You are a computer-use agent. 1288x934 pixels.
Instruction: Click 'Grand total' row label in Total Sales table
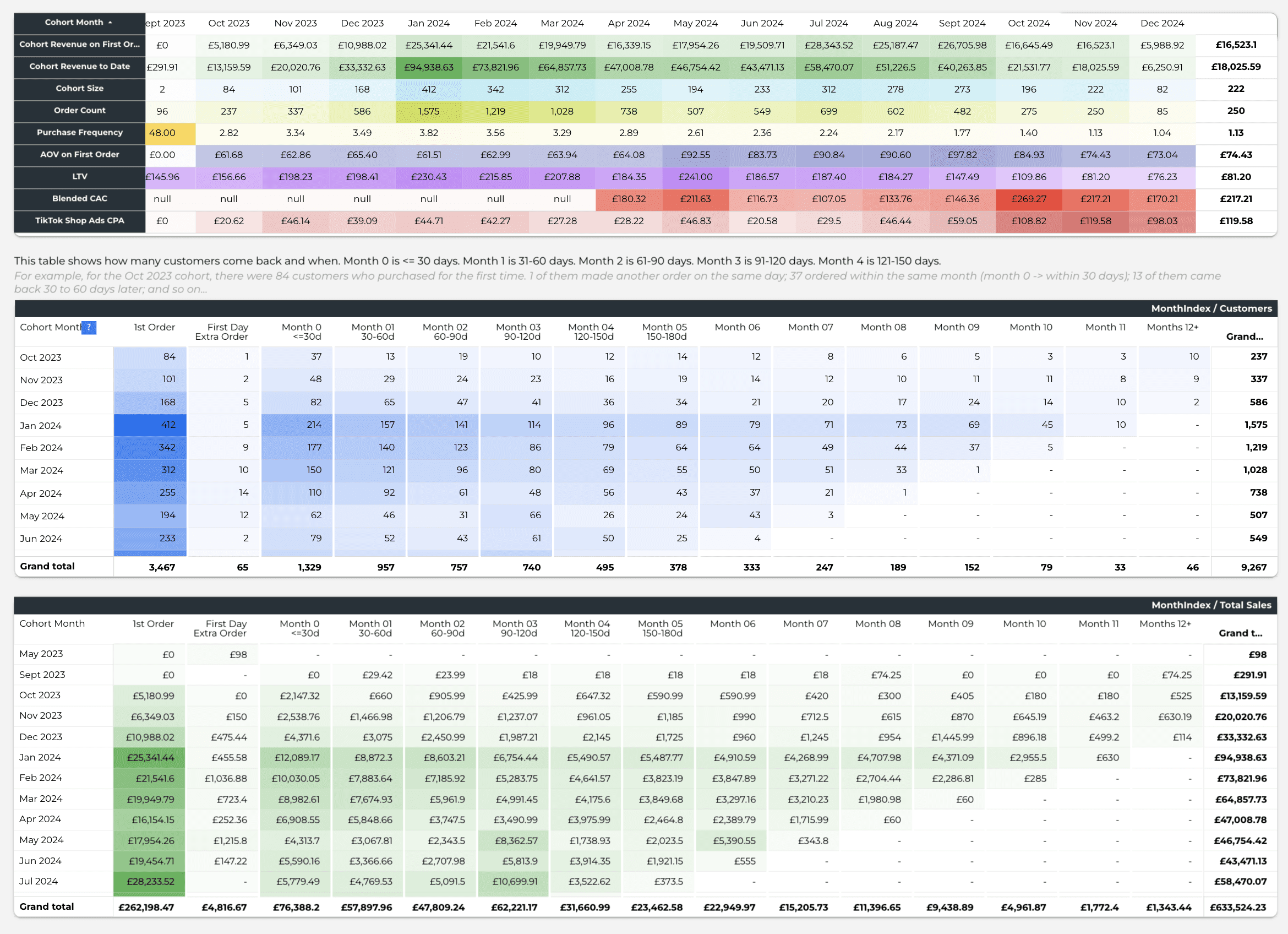tap(47, 906)
